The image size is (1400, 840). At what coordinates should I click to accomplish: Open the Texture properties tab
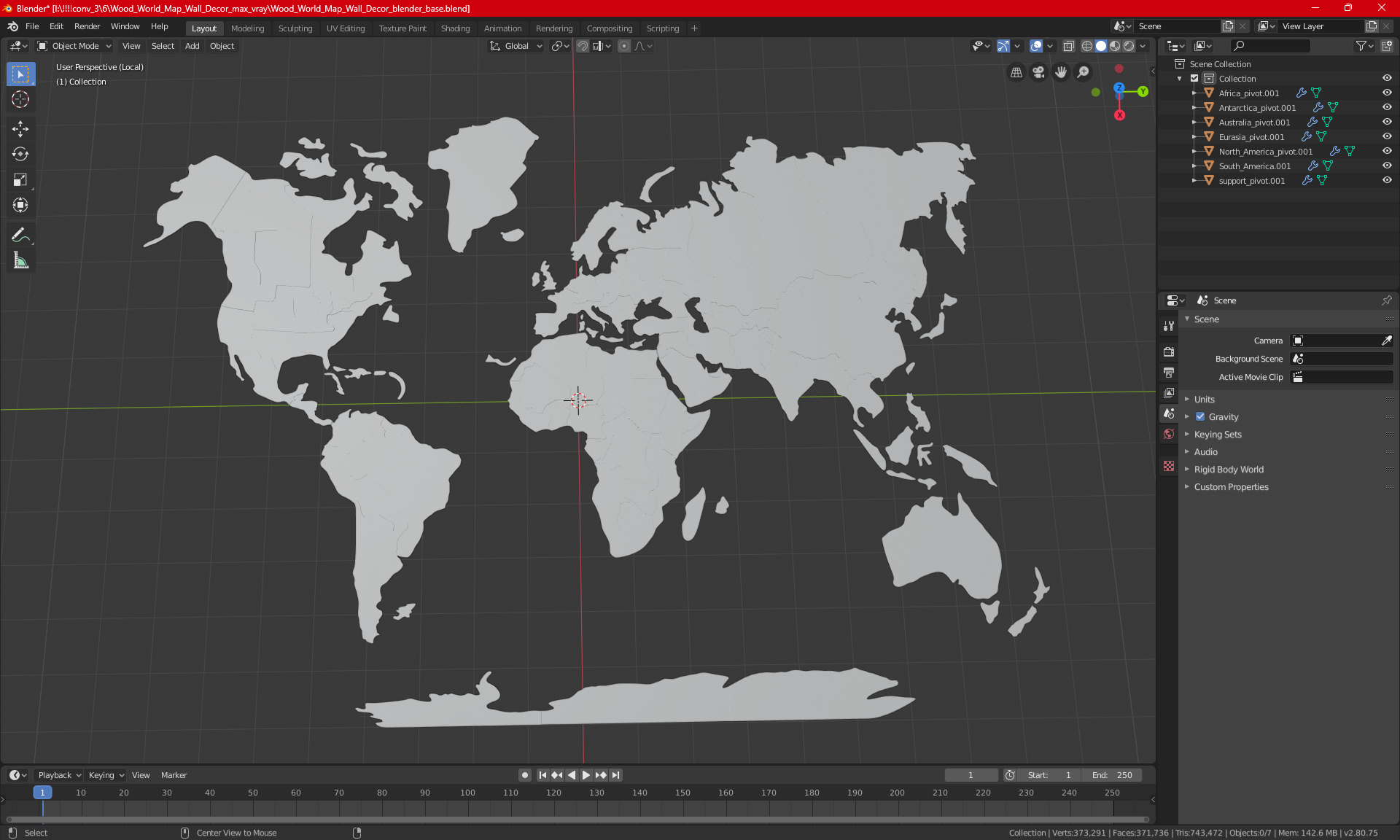1169,466
